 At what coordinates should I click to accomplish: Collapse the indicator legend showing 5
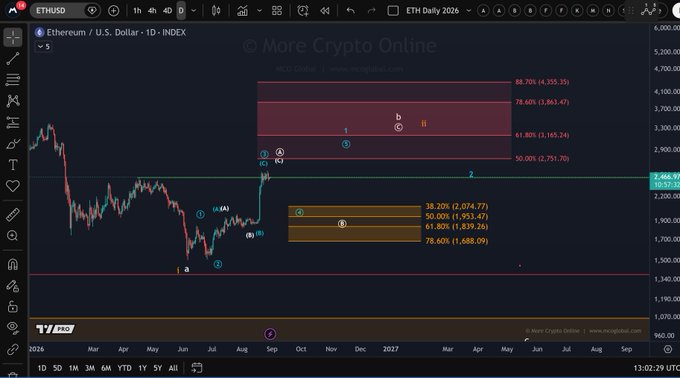pos(43,46)
